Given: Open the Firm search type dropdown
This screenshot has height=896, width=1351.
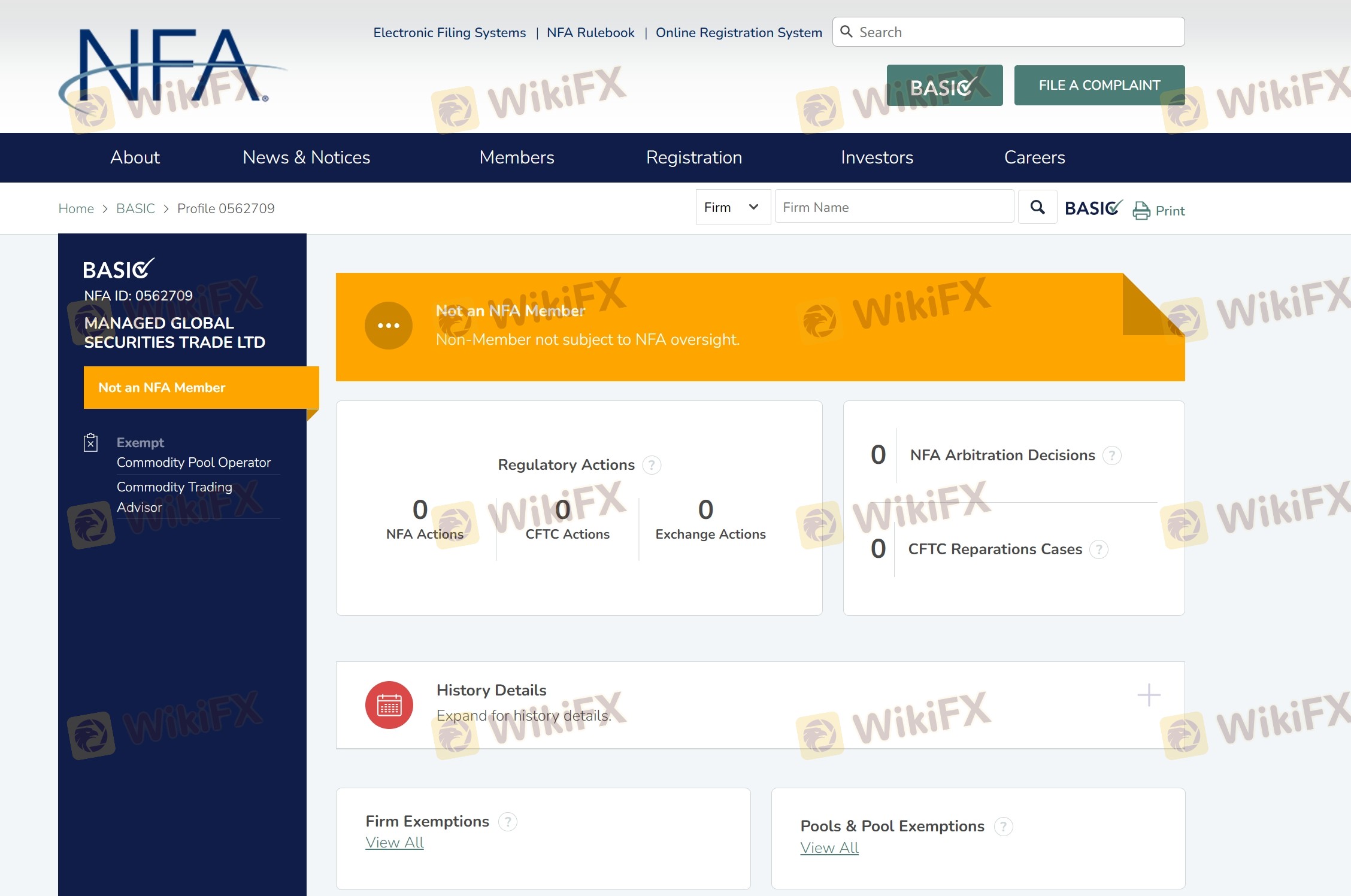Looking at the screenshot, I should pyautogui.click(x=732, y=207).
